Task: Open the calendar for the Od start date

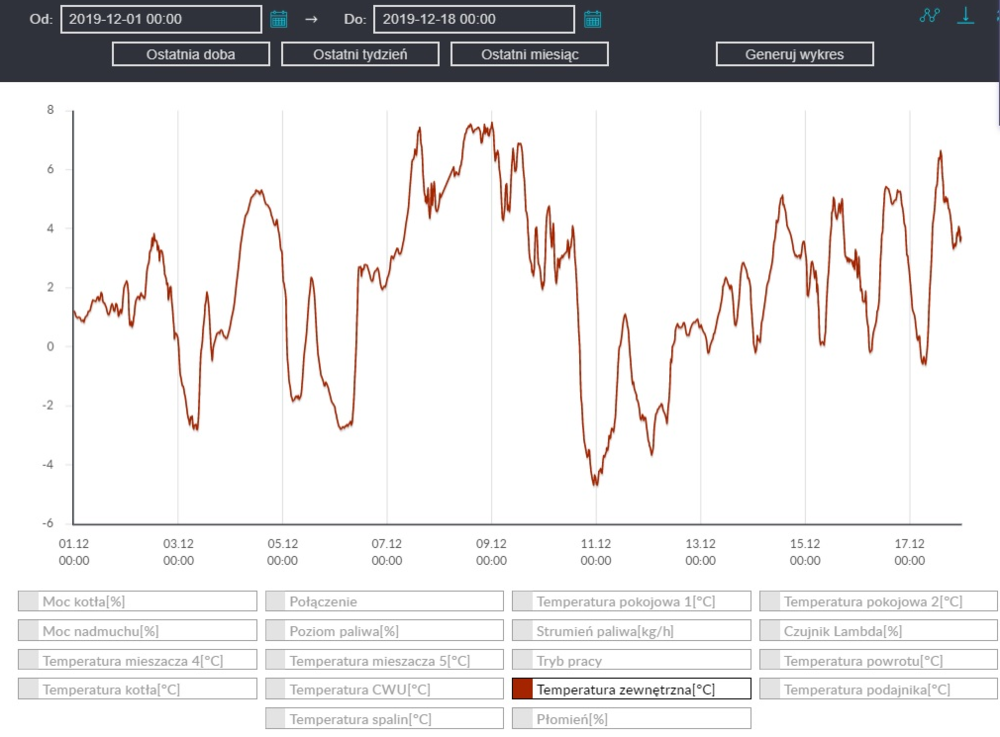Action: click(279, 19)
